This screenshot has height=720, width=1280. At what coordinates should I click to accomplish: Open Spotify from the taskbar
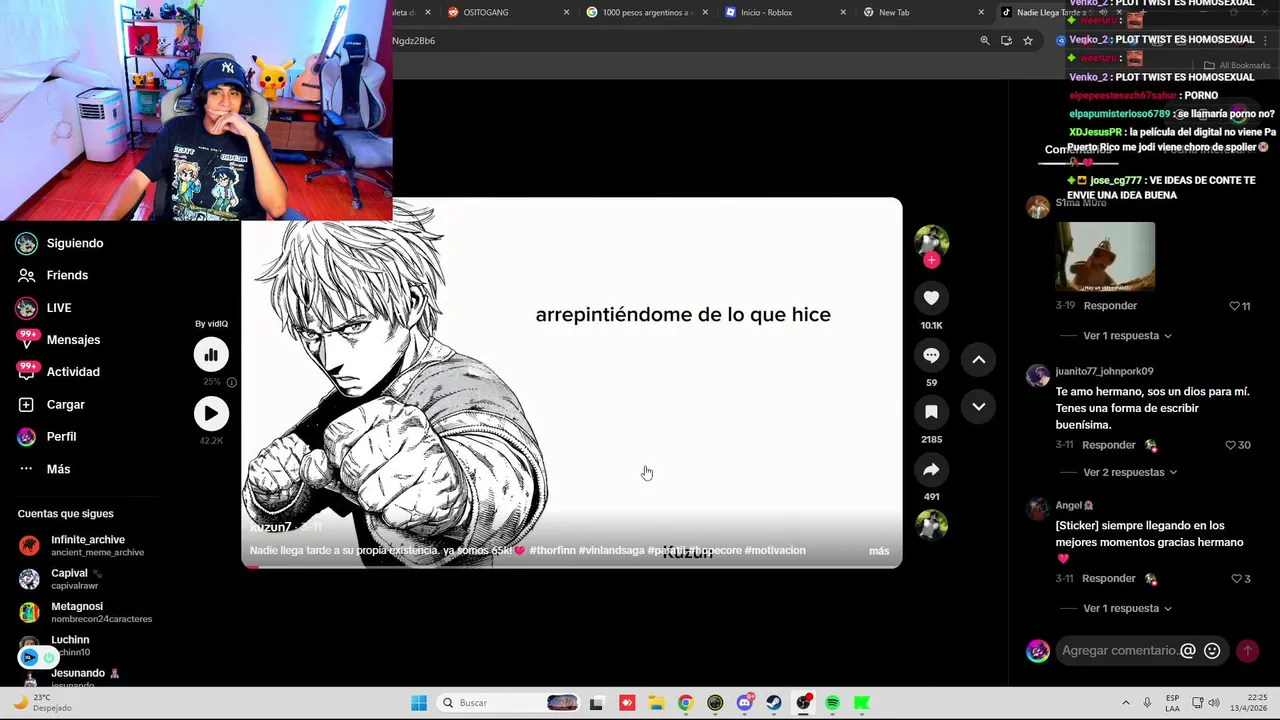(x=832, y=703)
